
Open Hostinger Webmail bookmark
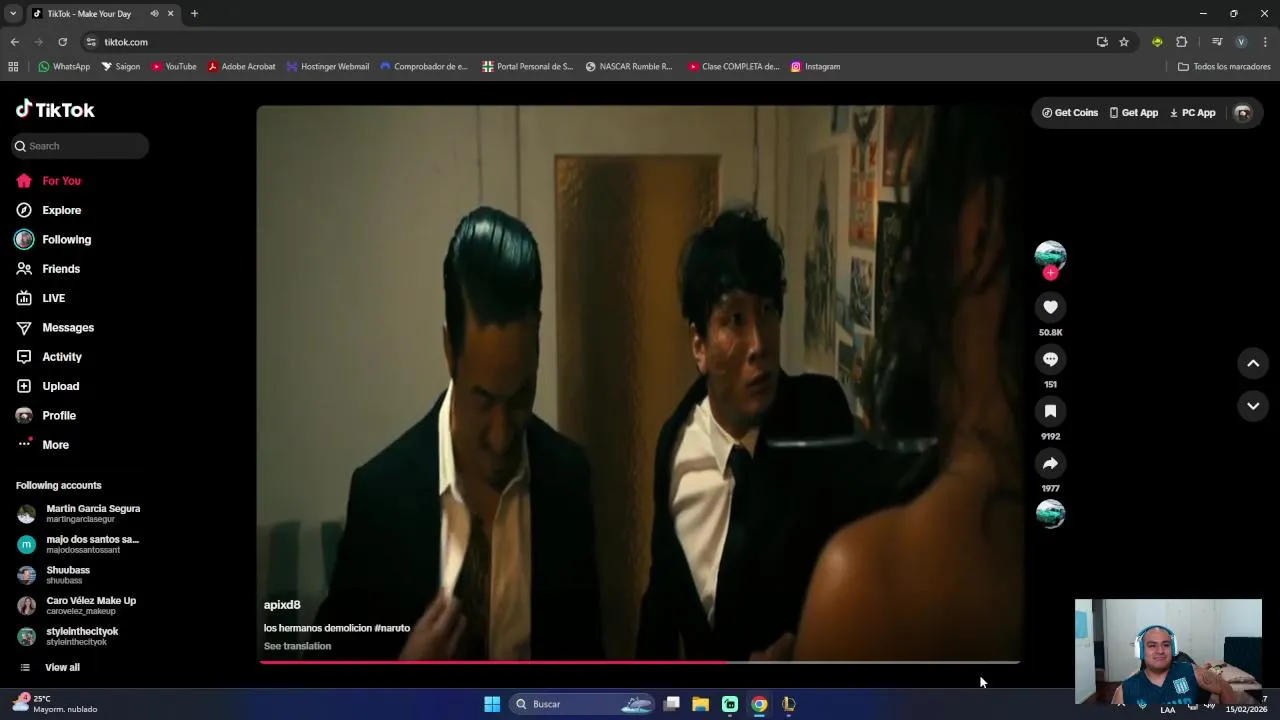[328, 67]
